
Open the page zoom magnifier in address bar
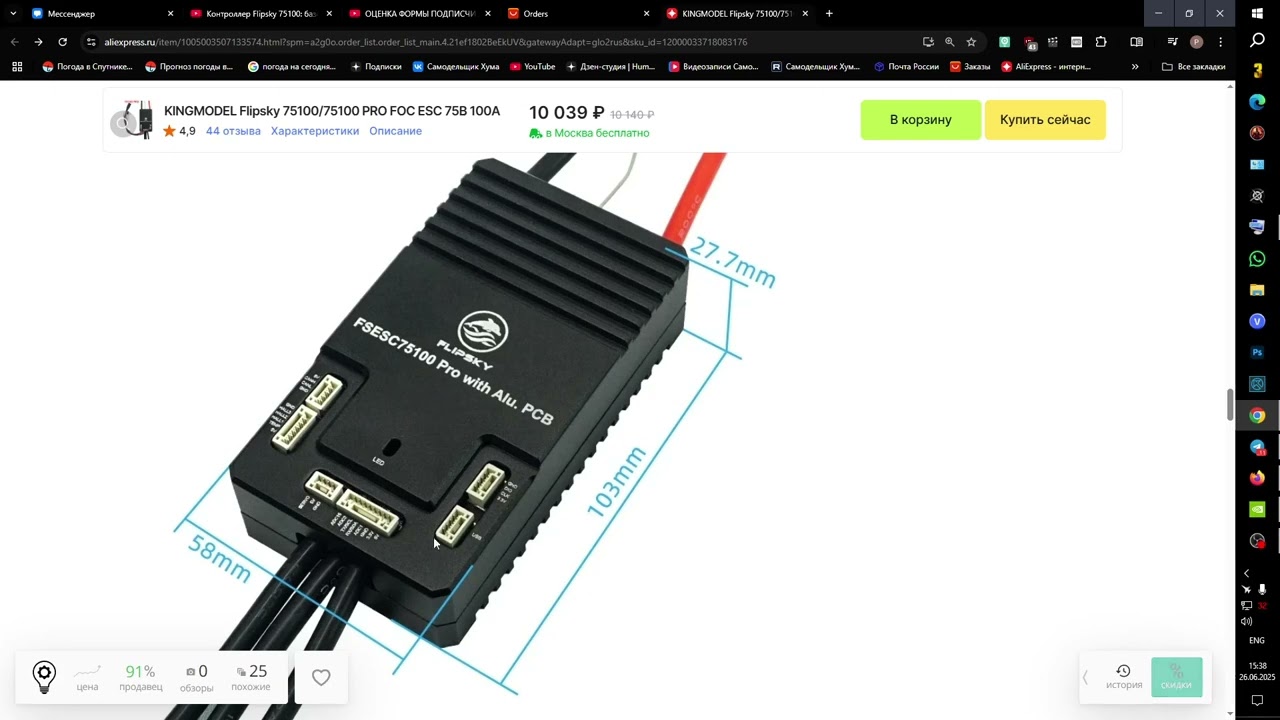click(949, 42)
